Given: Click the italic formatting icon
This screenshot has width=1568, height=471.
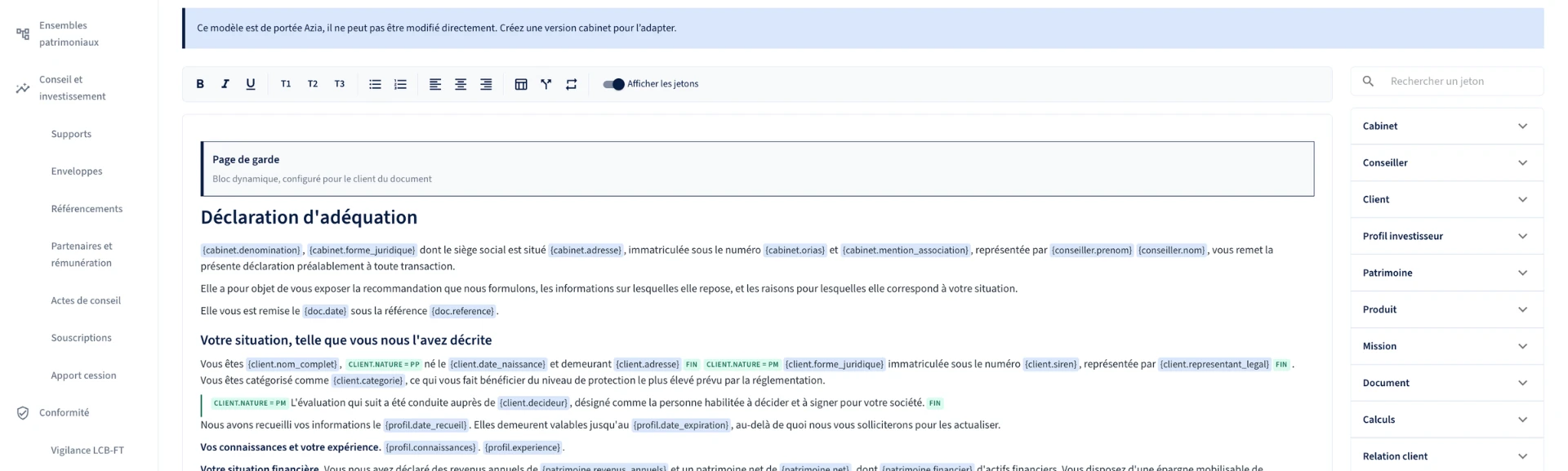Looking at the screenshot, I should tap(225, 84).
